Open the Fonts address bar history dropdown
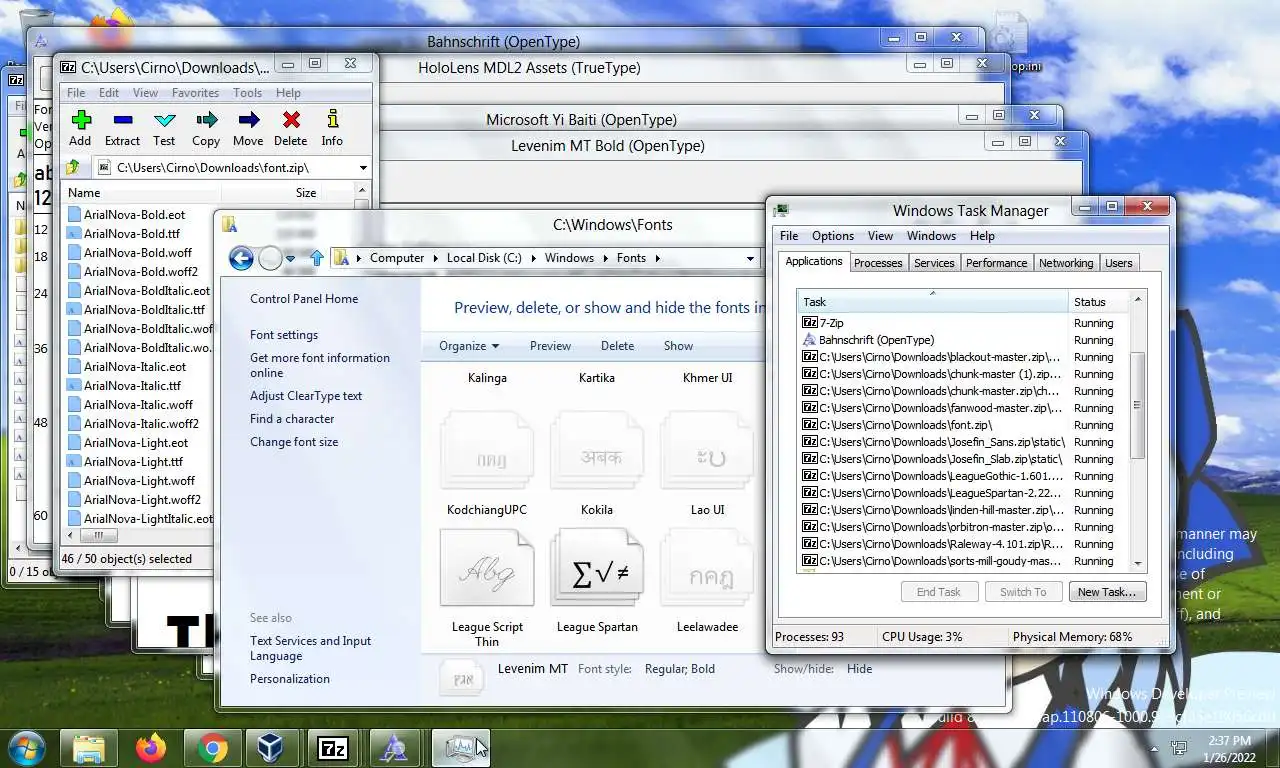Screen dimensions: 1280x768 point(750,258)
